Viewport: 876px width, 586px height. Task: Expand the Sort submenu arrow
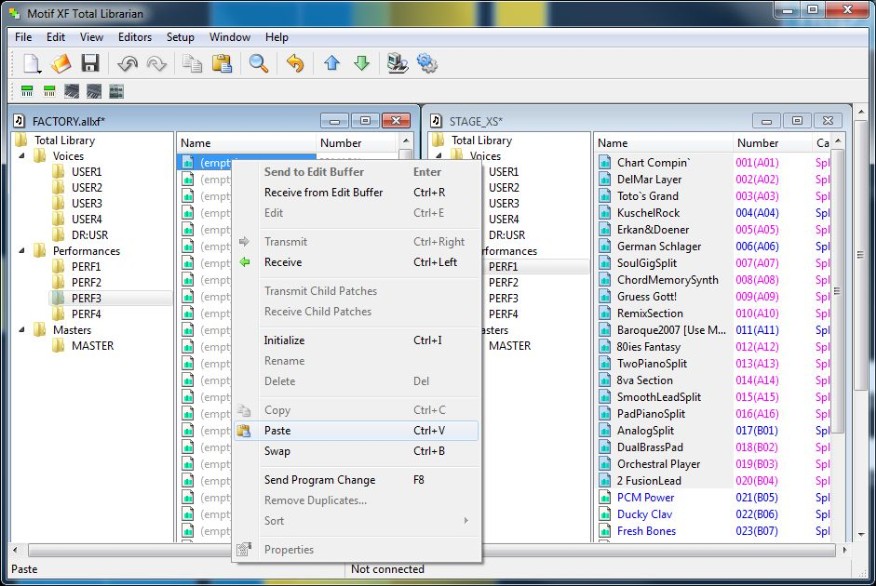(466, 520)
